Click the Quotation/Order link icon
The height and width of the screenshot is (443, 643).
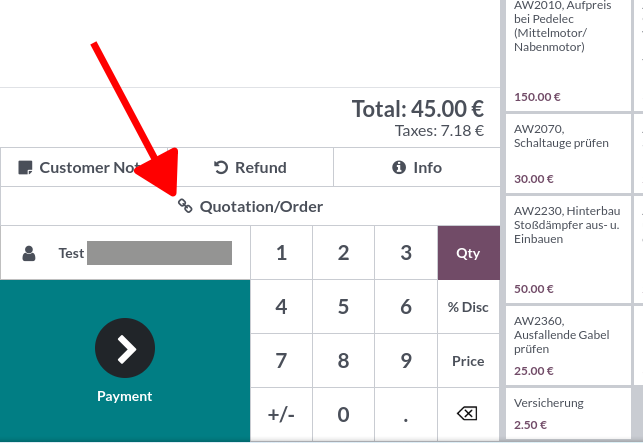click(185, 207)
